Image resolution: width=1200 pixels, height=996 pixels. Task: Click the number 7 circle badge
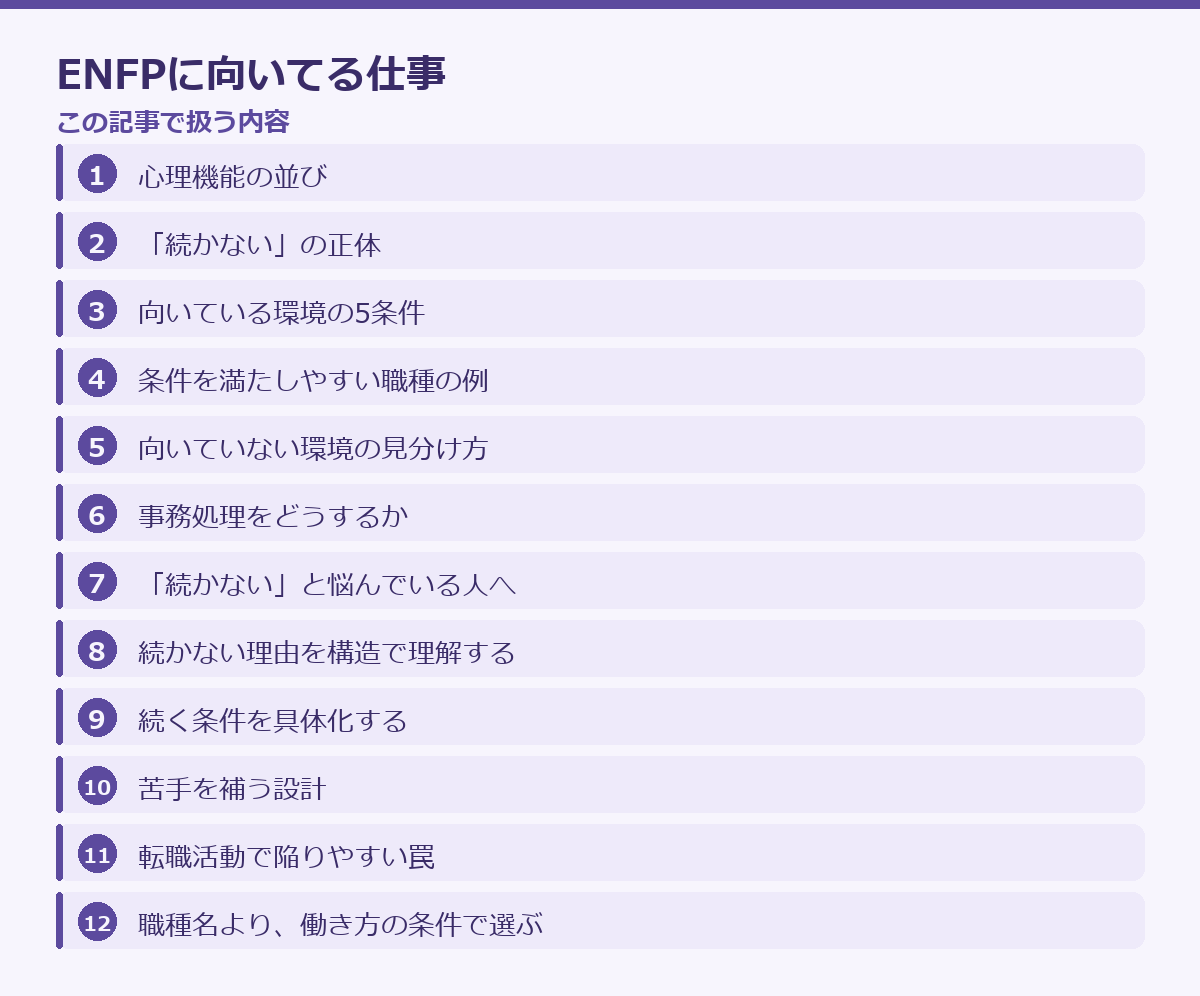(97, 584)
